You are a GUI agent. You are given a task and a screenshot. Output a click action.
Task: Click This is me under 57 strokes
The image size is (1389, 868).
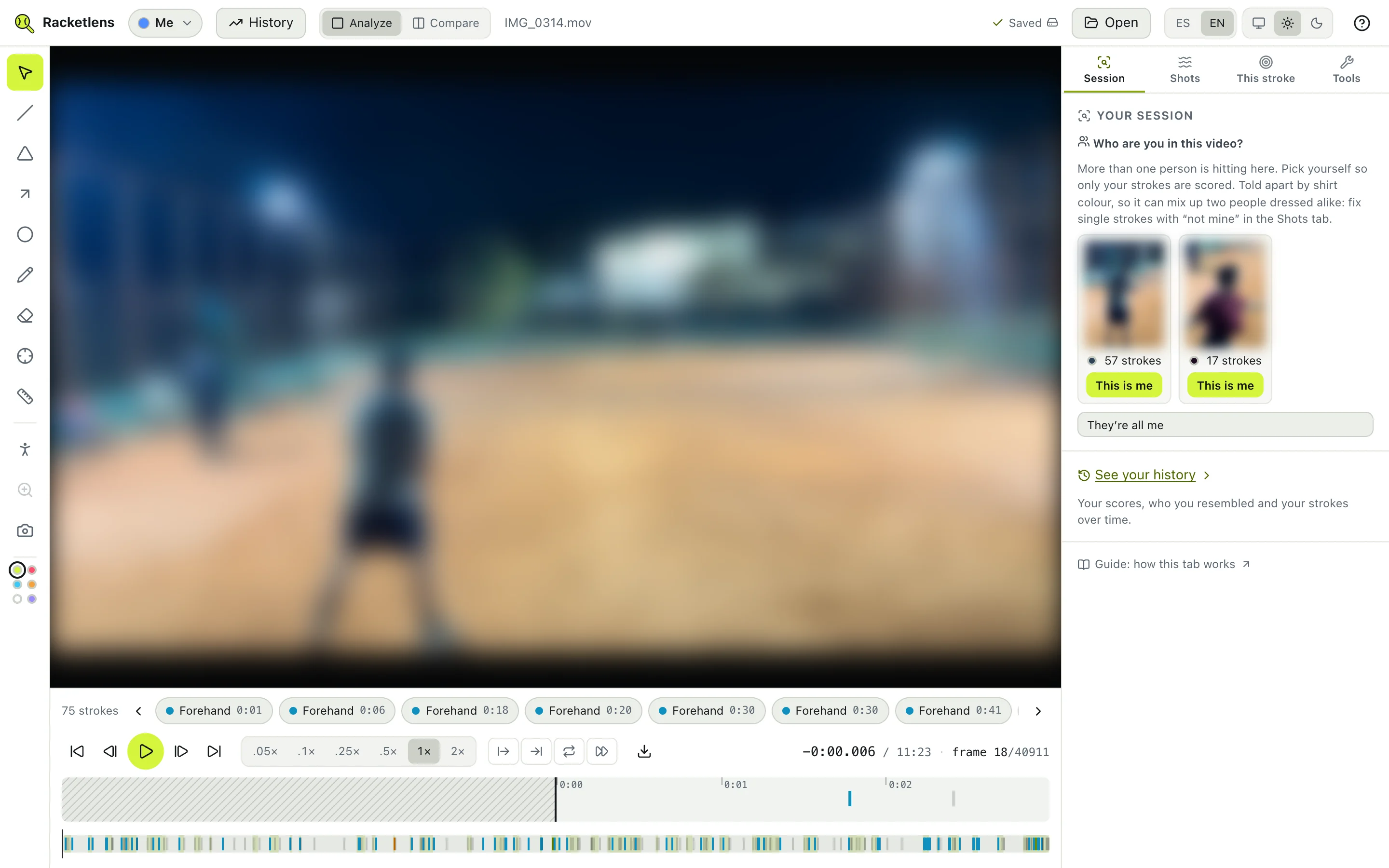pyautogui.click(x=1124, y=386)
